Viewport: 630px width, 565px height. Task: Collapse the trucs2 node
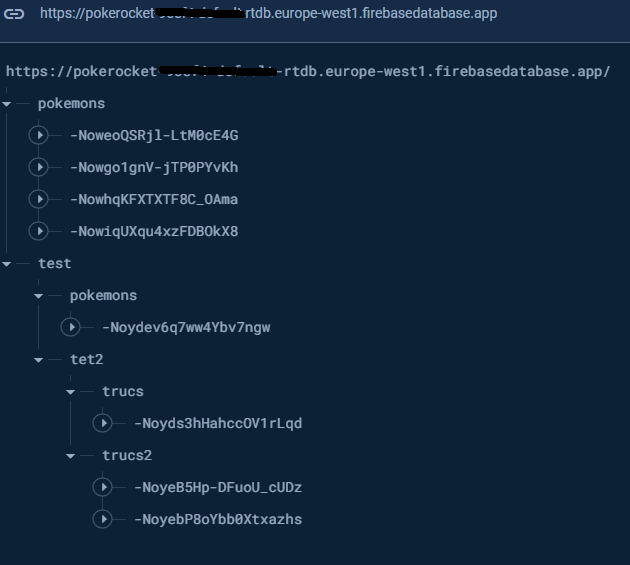point(72,455)
